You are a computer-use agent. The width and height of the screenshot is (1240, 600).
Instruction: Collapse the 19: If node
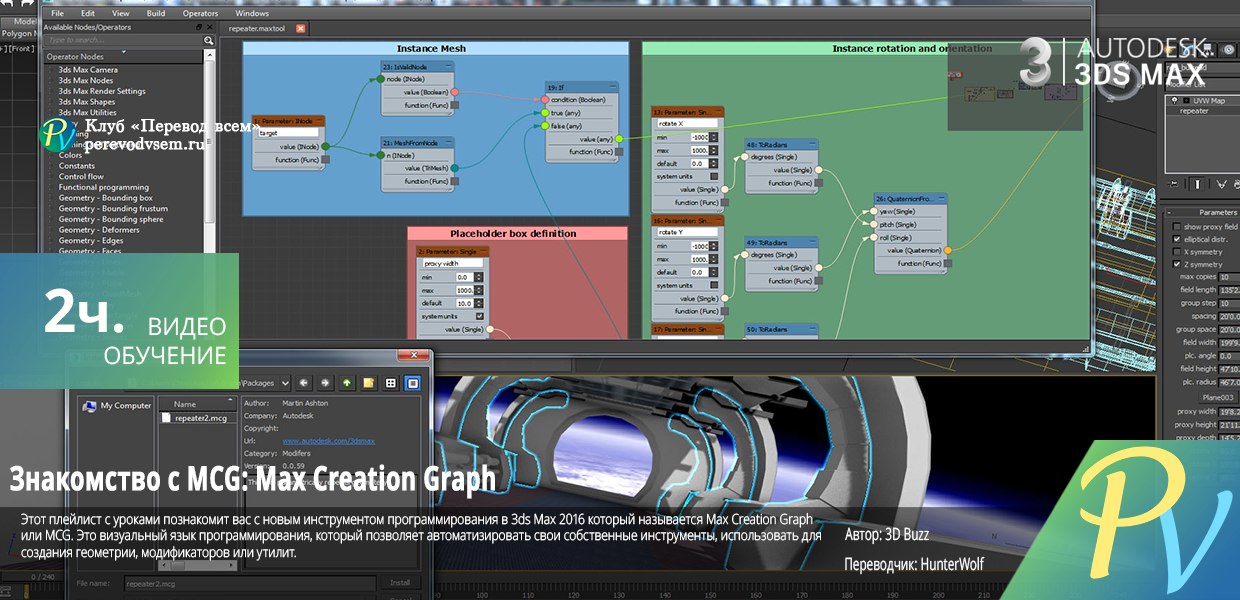click(x=612, y=87)
